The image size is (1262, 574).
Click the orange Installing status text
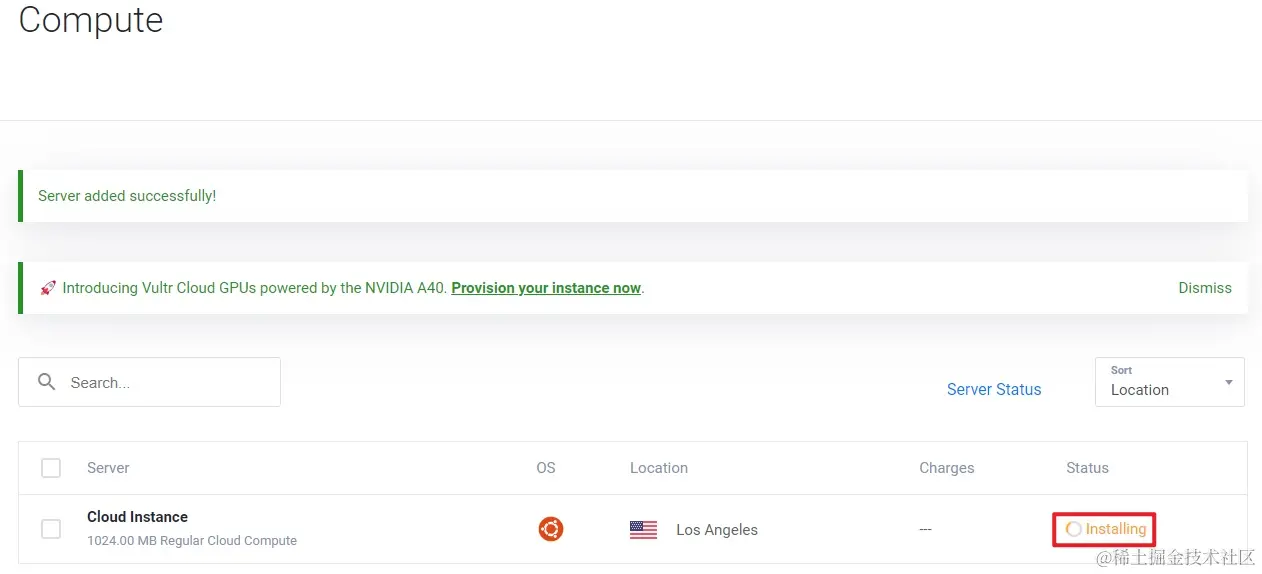click(1116, 529)
